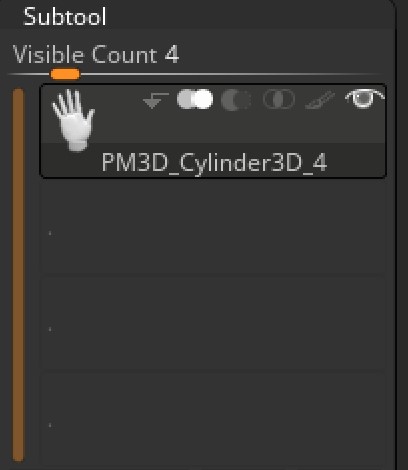Click the orange vertical subtool scrollbar
This screenshot has width=408, height=470.
[18, 275]
